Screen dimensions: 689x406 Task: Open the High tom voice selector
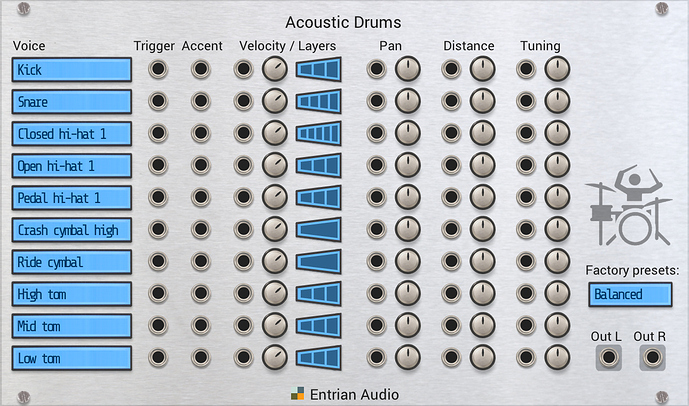[x=72, y=294]
